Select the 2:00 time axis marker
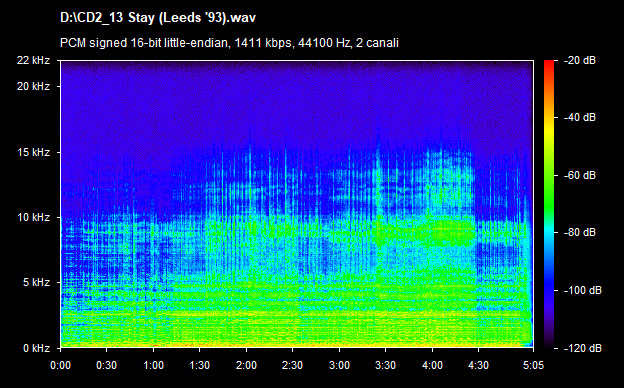Image resolution: width=624 pixels, height=388 pixels. click(x=246, y=365)
